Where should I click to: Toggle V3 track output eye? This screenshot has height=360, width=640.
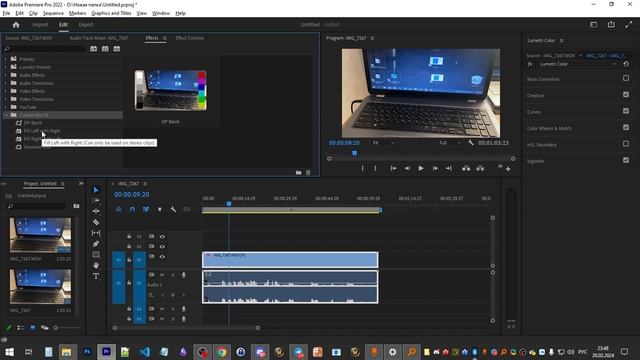pos(162,236)
